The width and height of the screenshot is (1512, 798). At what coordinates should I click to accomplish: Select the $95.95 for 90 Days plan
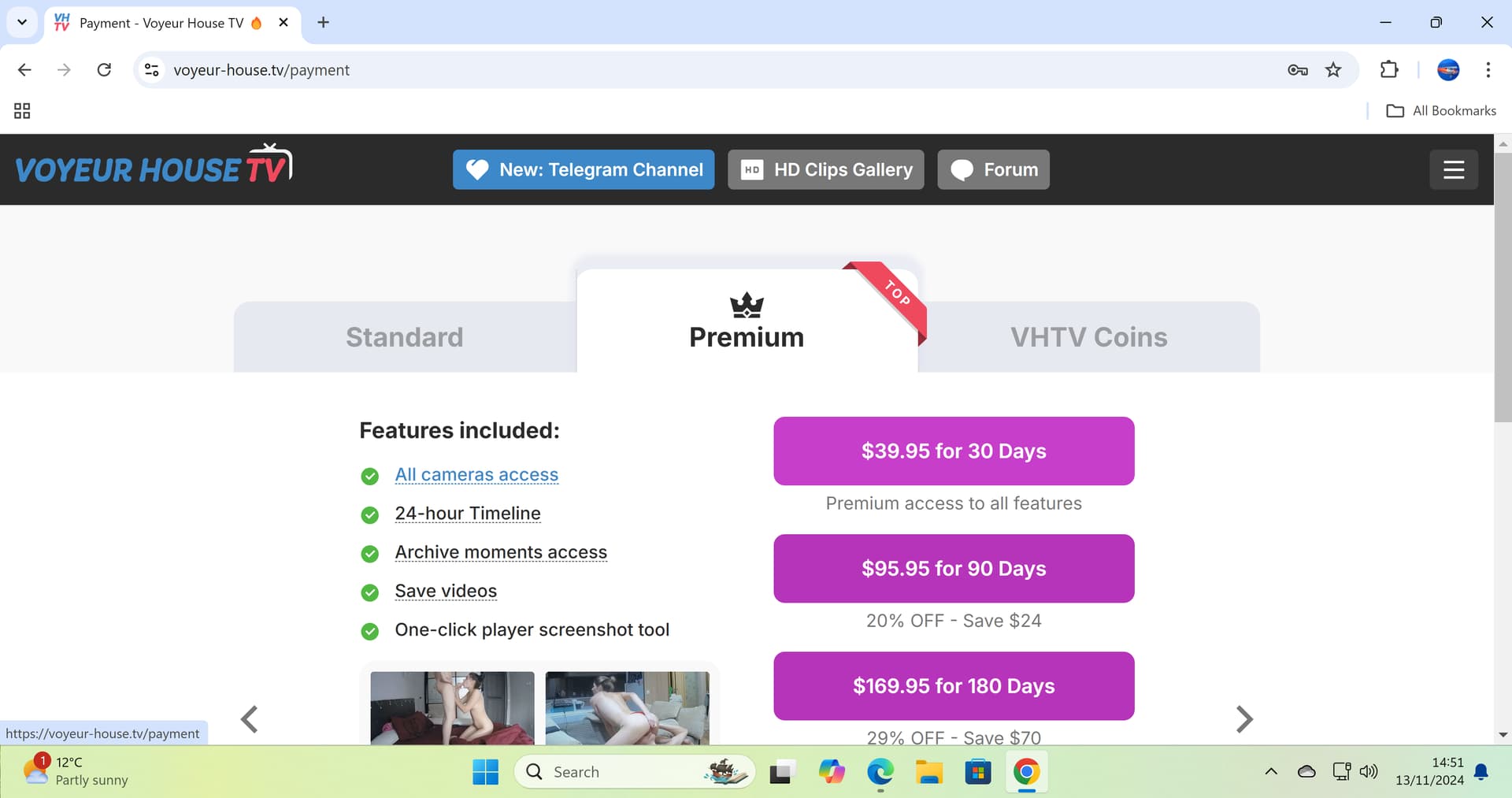pos(953,568)
